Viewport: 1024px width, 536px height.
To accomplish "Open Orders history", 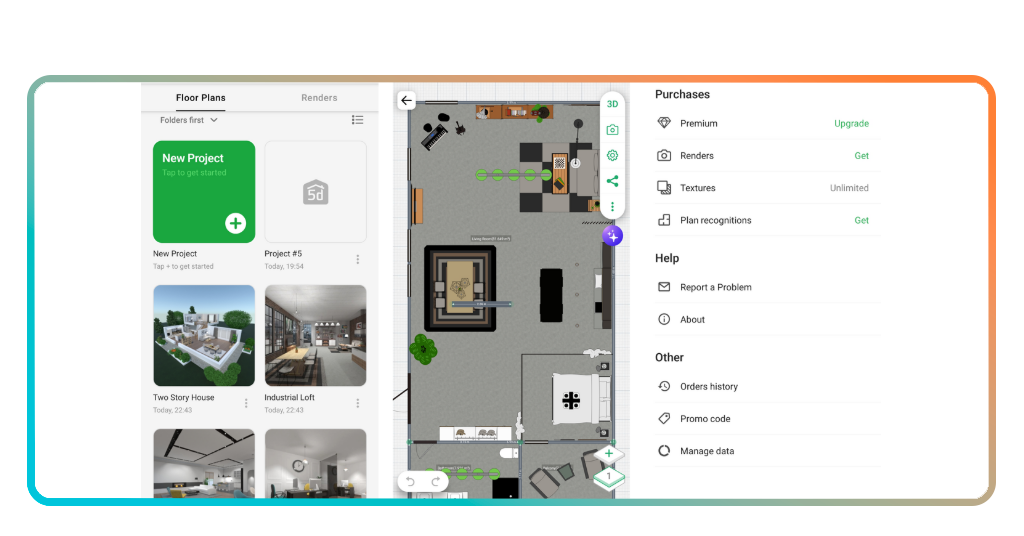I will tap(767, 386).
